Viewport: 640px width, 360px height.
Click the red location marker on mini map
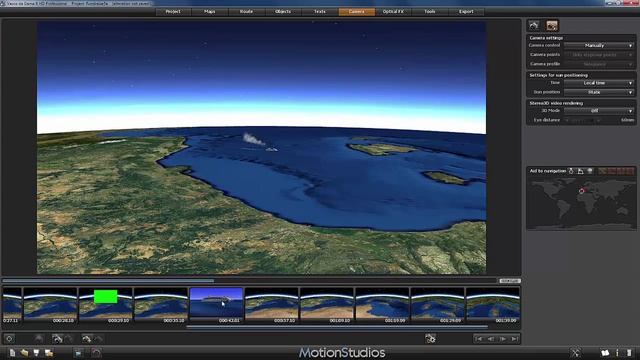(582, 191)
